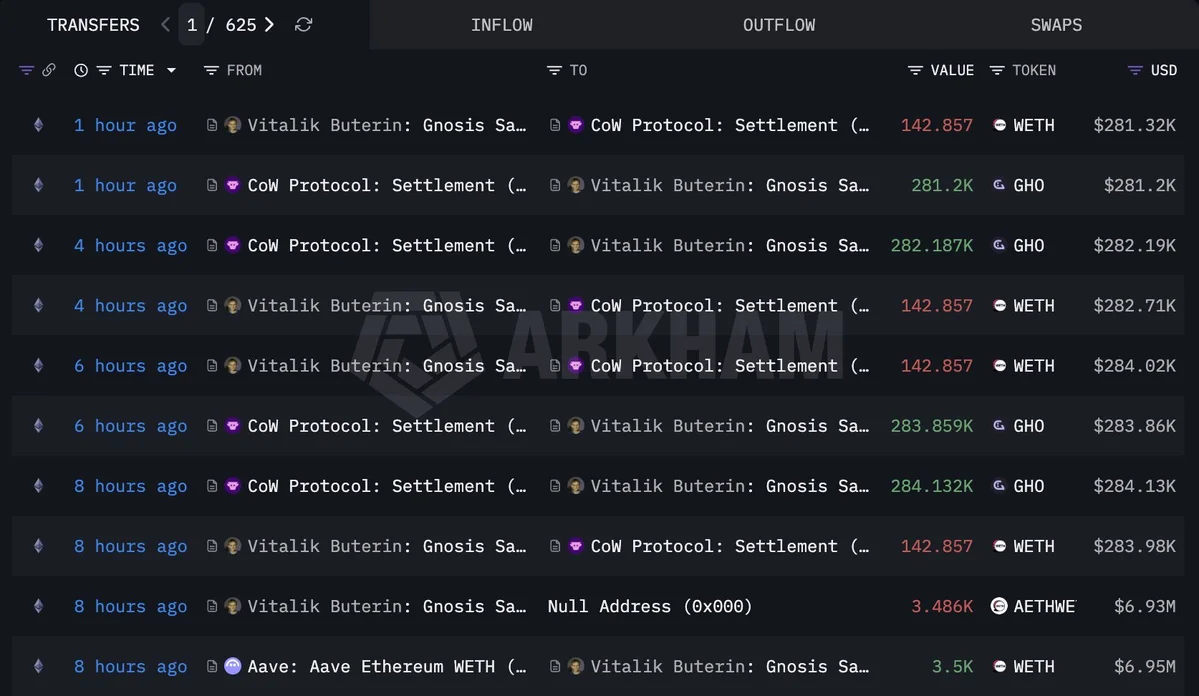Go to previous page of transfers
1199x696 pixels.
[166, 25]
